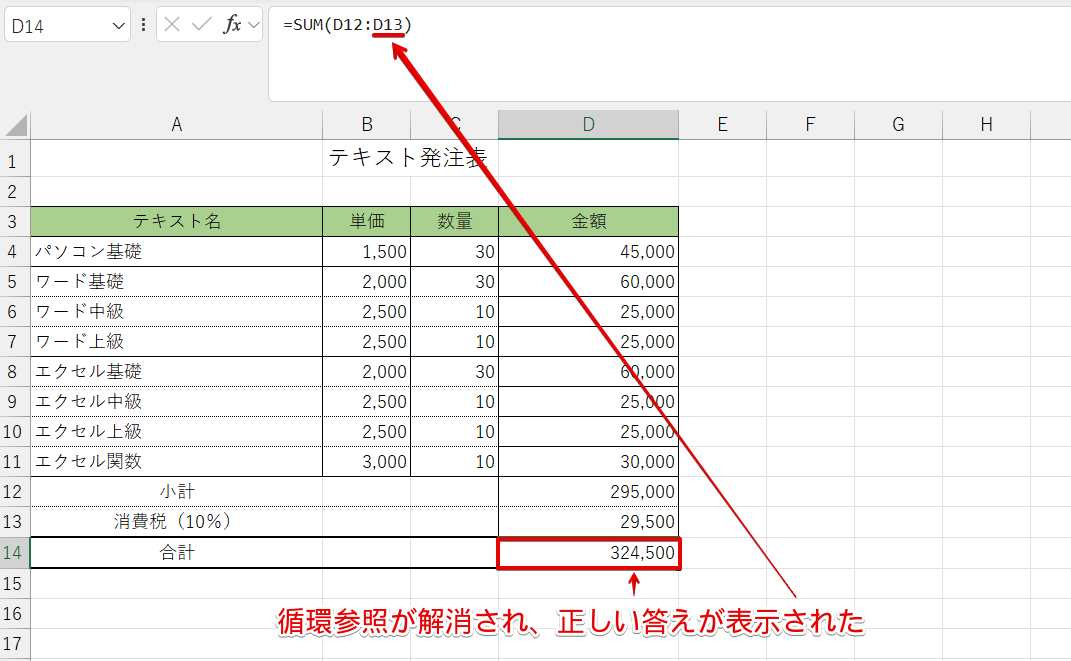The image size is (1071, 661).
Task: Select quantity cell for エクセル関数 row
Action: pos(455,462)
